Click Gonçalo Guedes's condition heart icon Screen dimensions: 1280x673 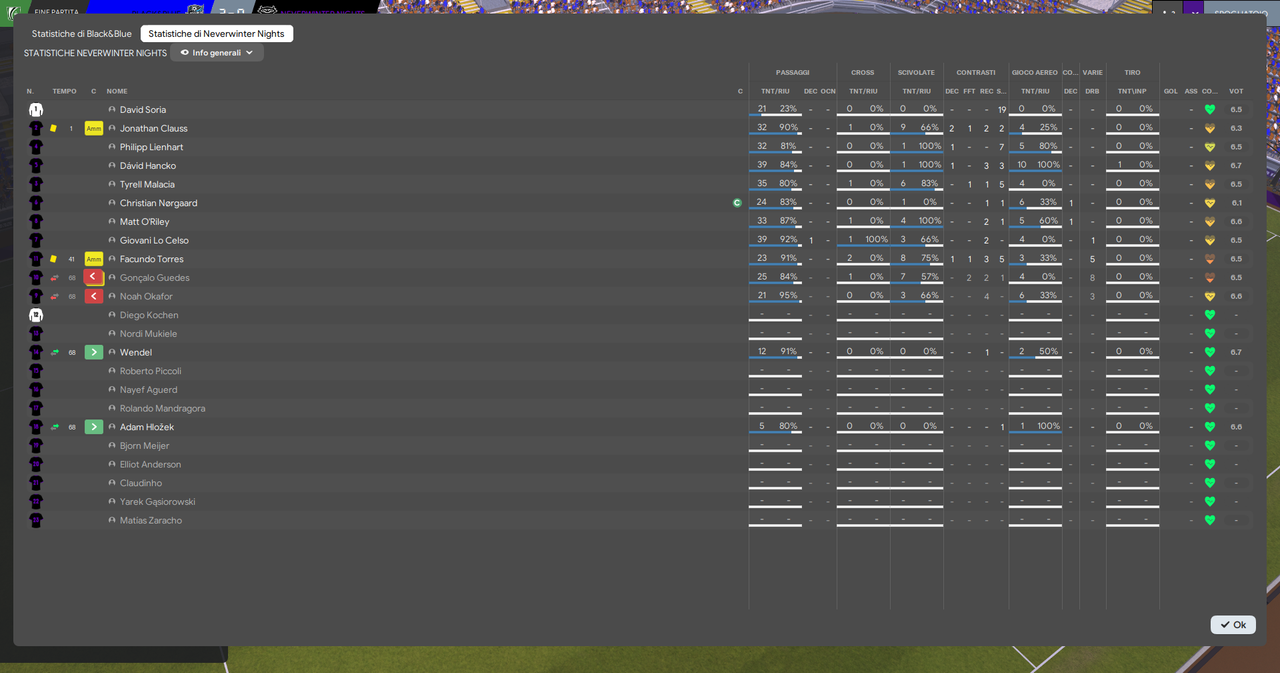click(1210, 278)
